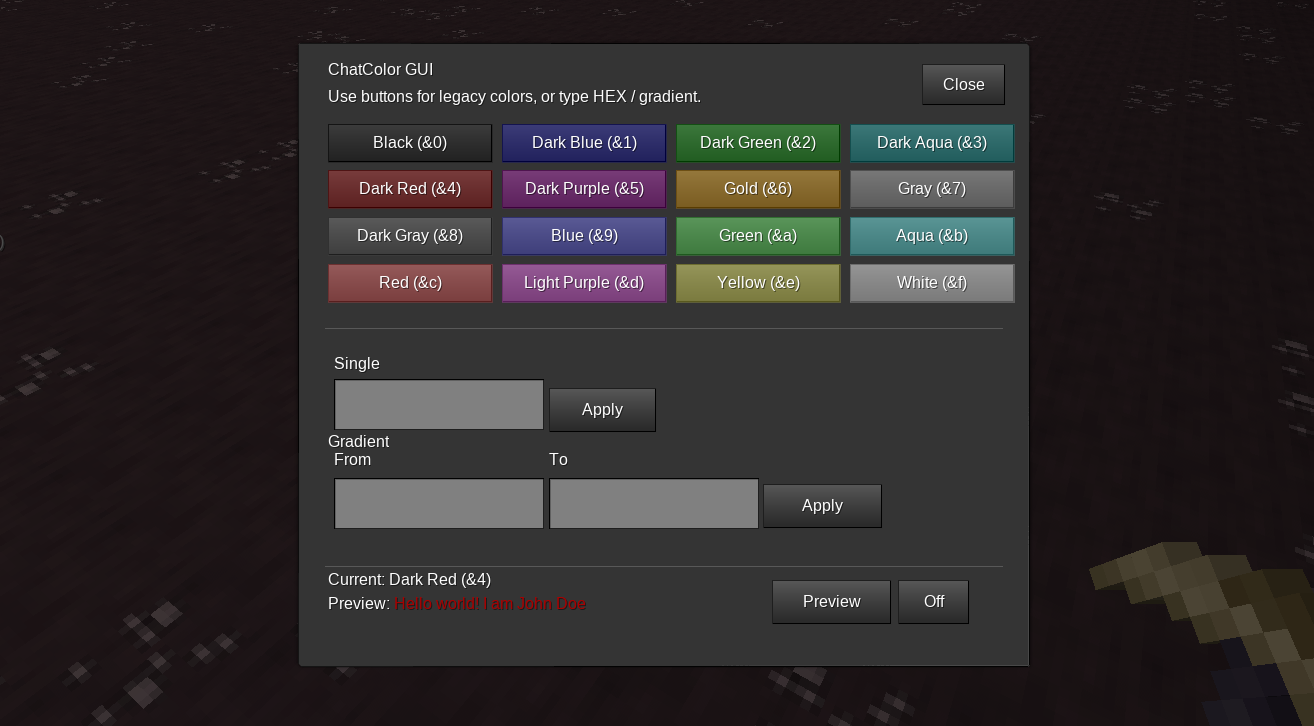
Task: Choose the Dark Green (&2) swatch
Action: point(758,143)
